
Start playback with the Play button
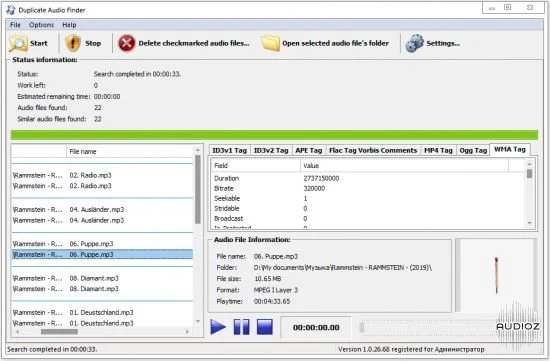pyautogui.click(x=218, y=327)
